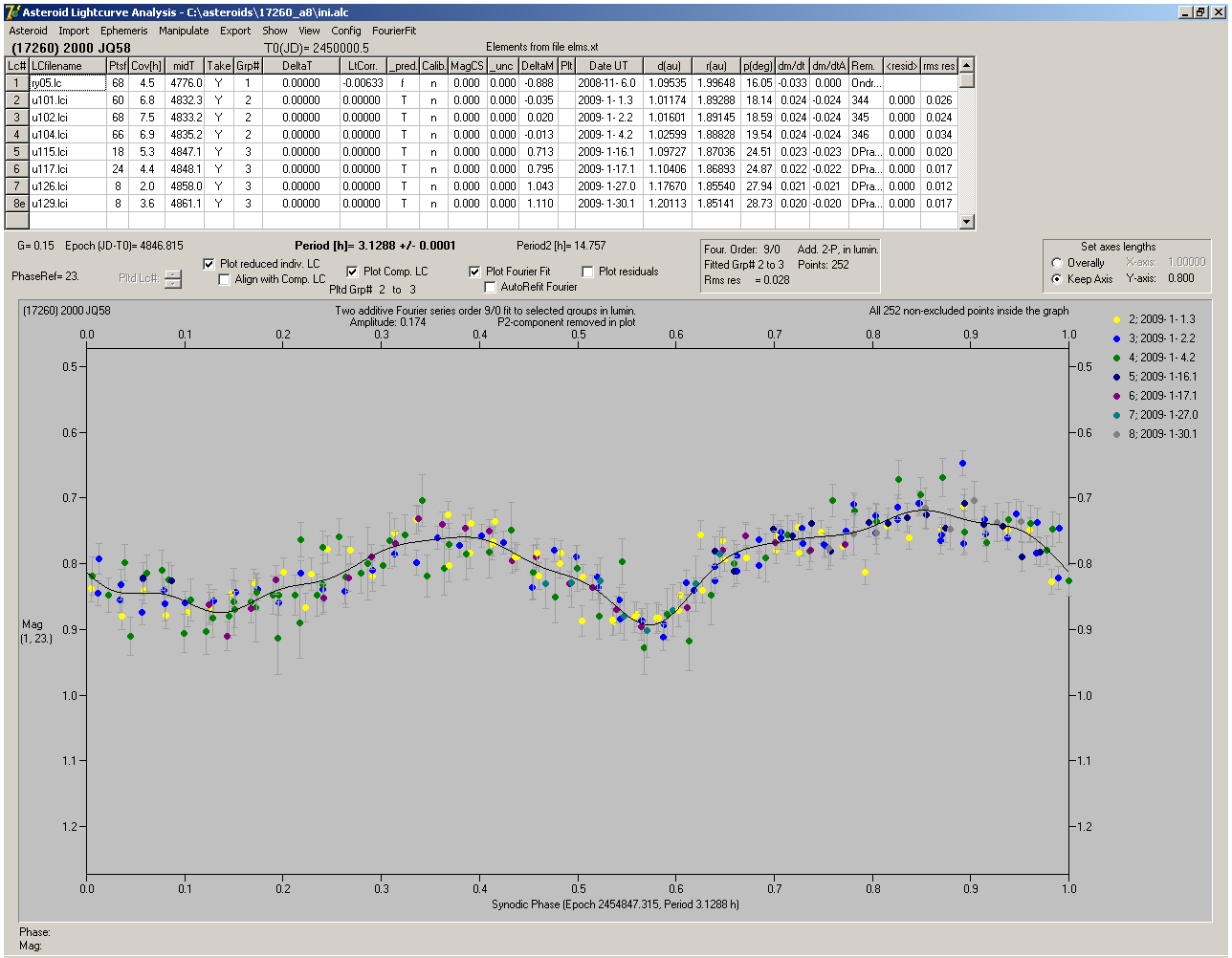Click the Period [h]= 3.1288 text
Viewport: 1232px width, 958px height.
coord(375,246)
